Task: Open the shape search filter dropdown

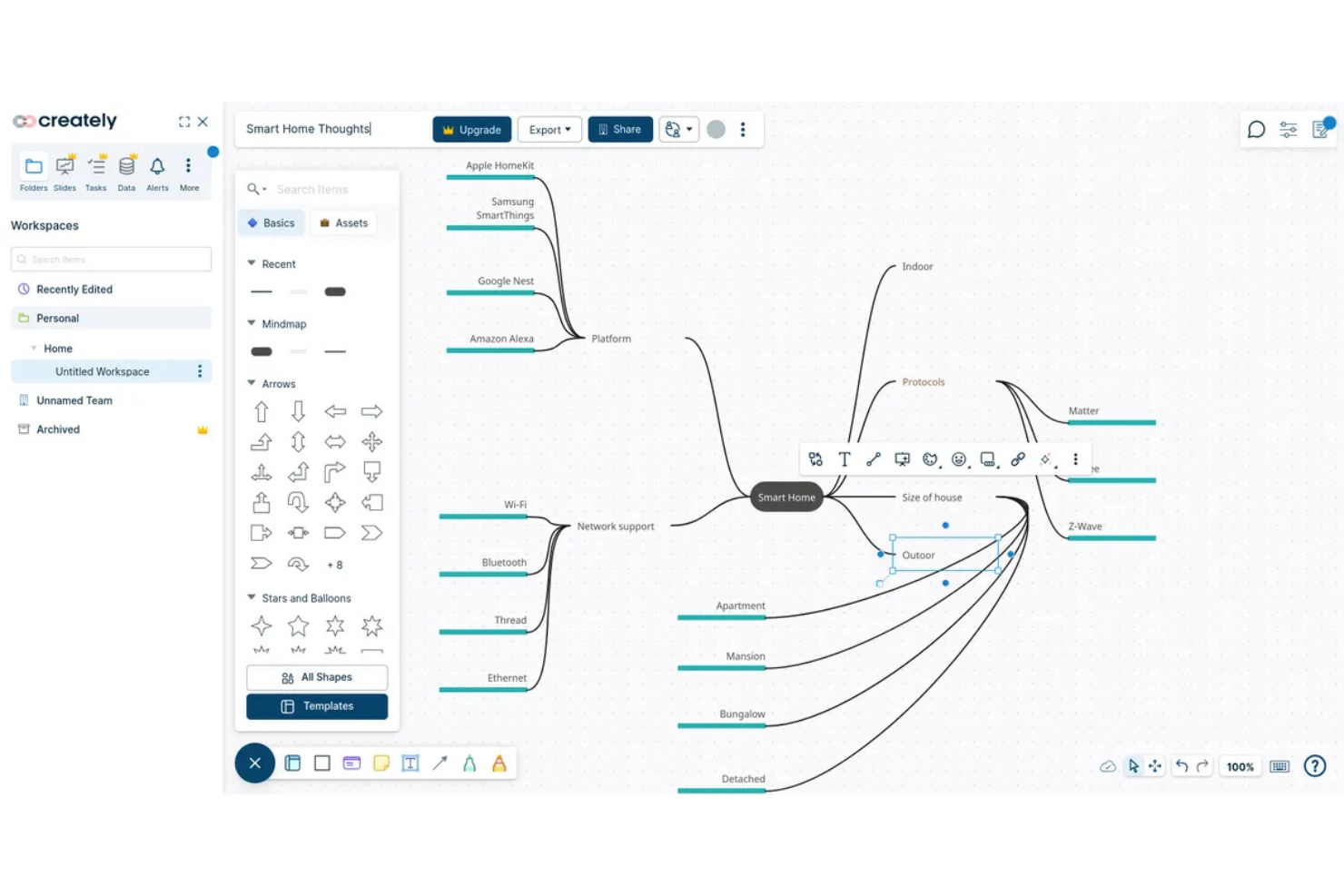Action: (257, 189)
